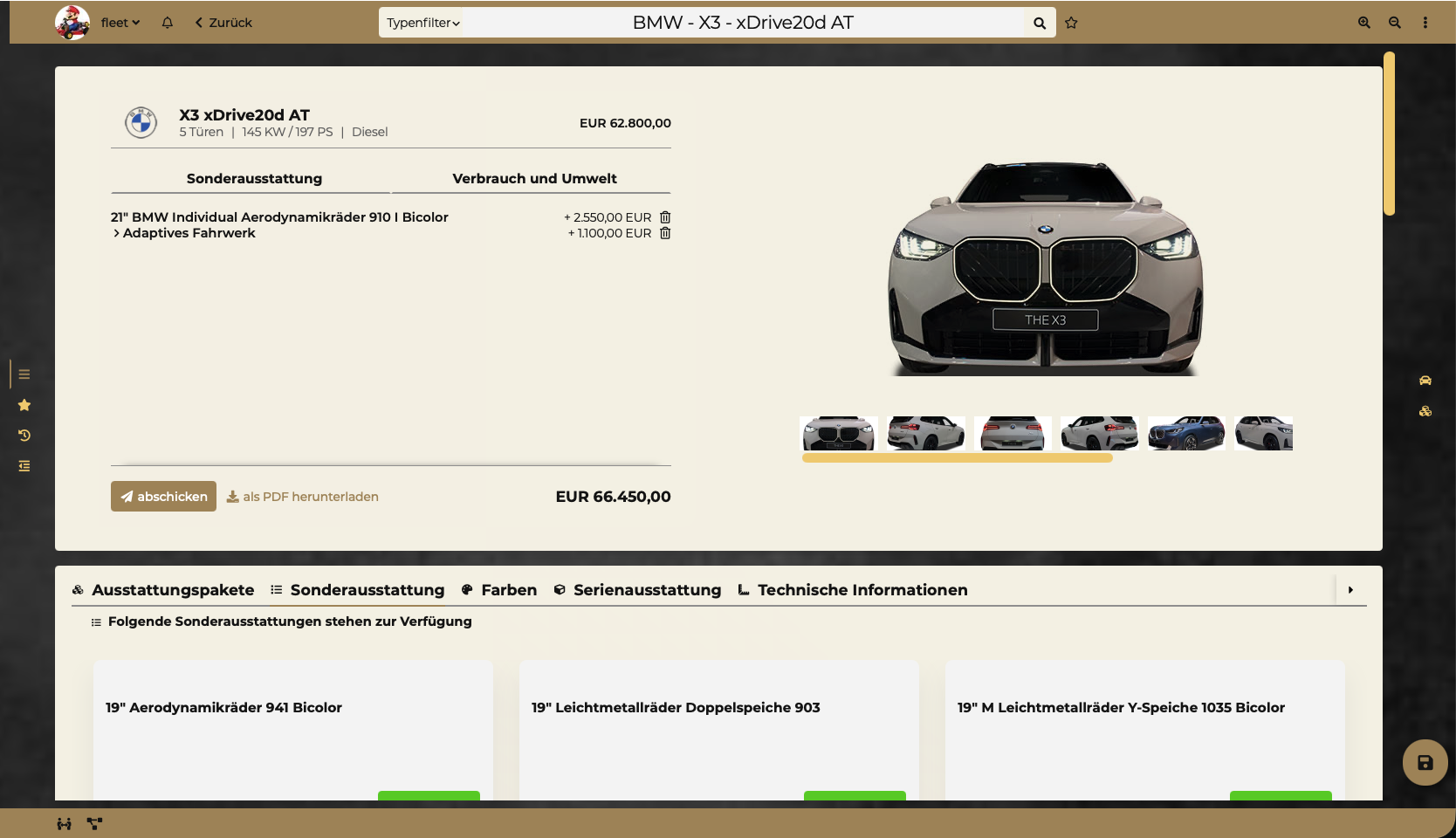Image resolution: width=1456 pixels, height=838 pixels.
Task: Select 19" Aerodynamikräder 941 Bicolor card
Action: point(293,731)
